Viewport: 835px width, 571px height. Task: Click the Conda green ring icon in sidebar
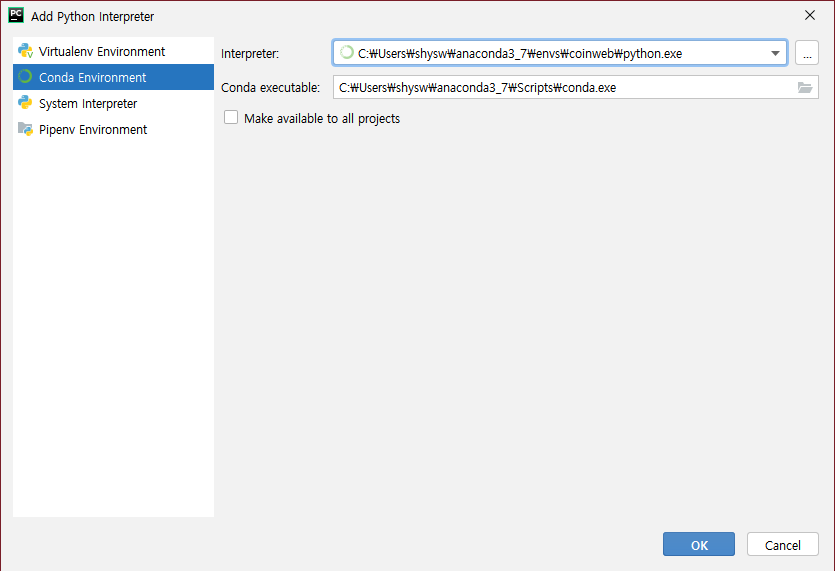(x=25, y=77)
